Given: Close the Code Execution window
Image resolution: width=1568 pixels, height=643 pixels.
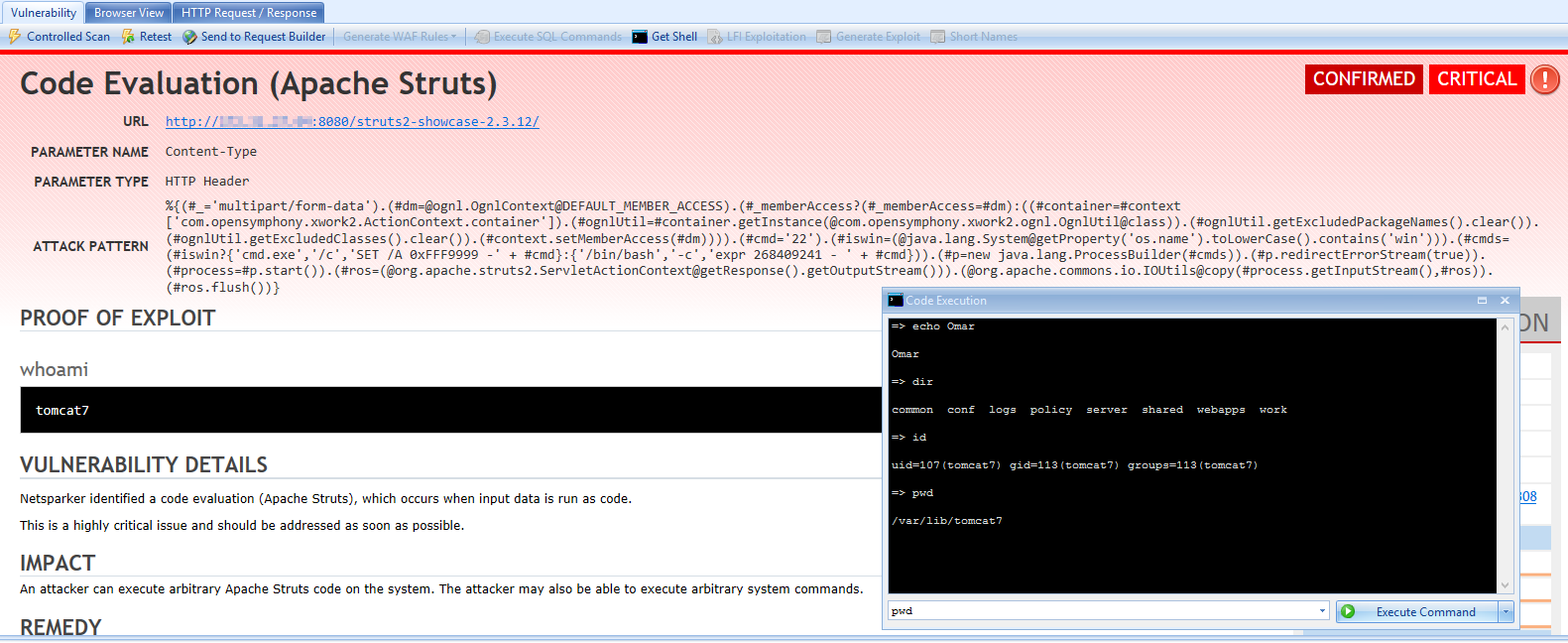Looking at the screenshot, I should (1505, 301).
